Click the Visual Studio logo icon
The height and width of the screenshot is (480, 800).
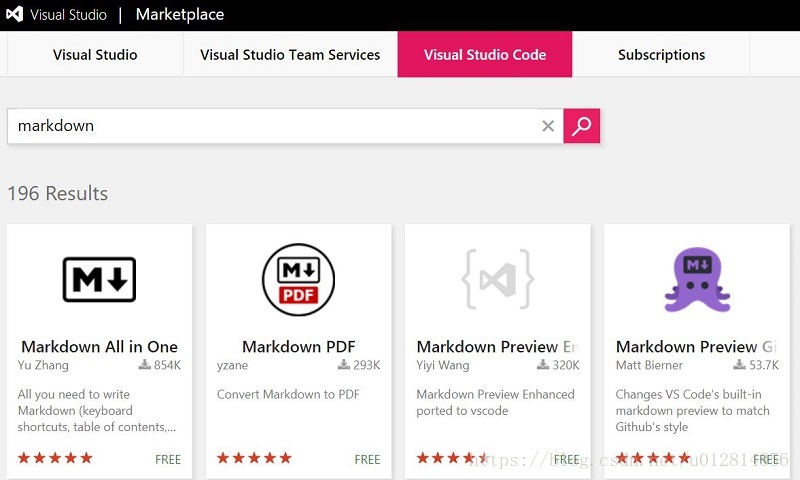(14, 14)
